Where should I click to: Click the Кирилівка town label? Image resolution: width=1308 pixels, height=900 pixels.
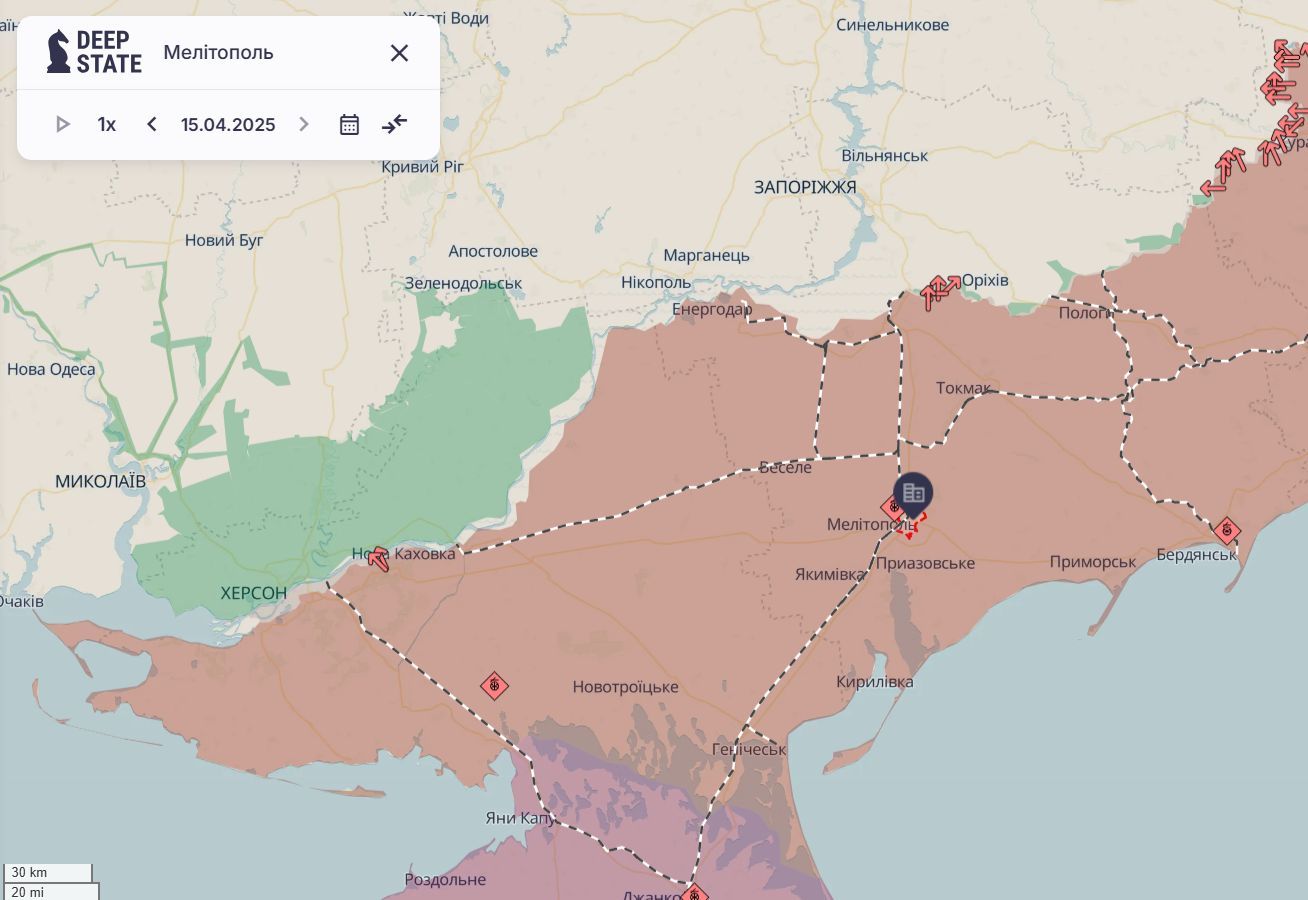pos(875,681)
